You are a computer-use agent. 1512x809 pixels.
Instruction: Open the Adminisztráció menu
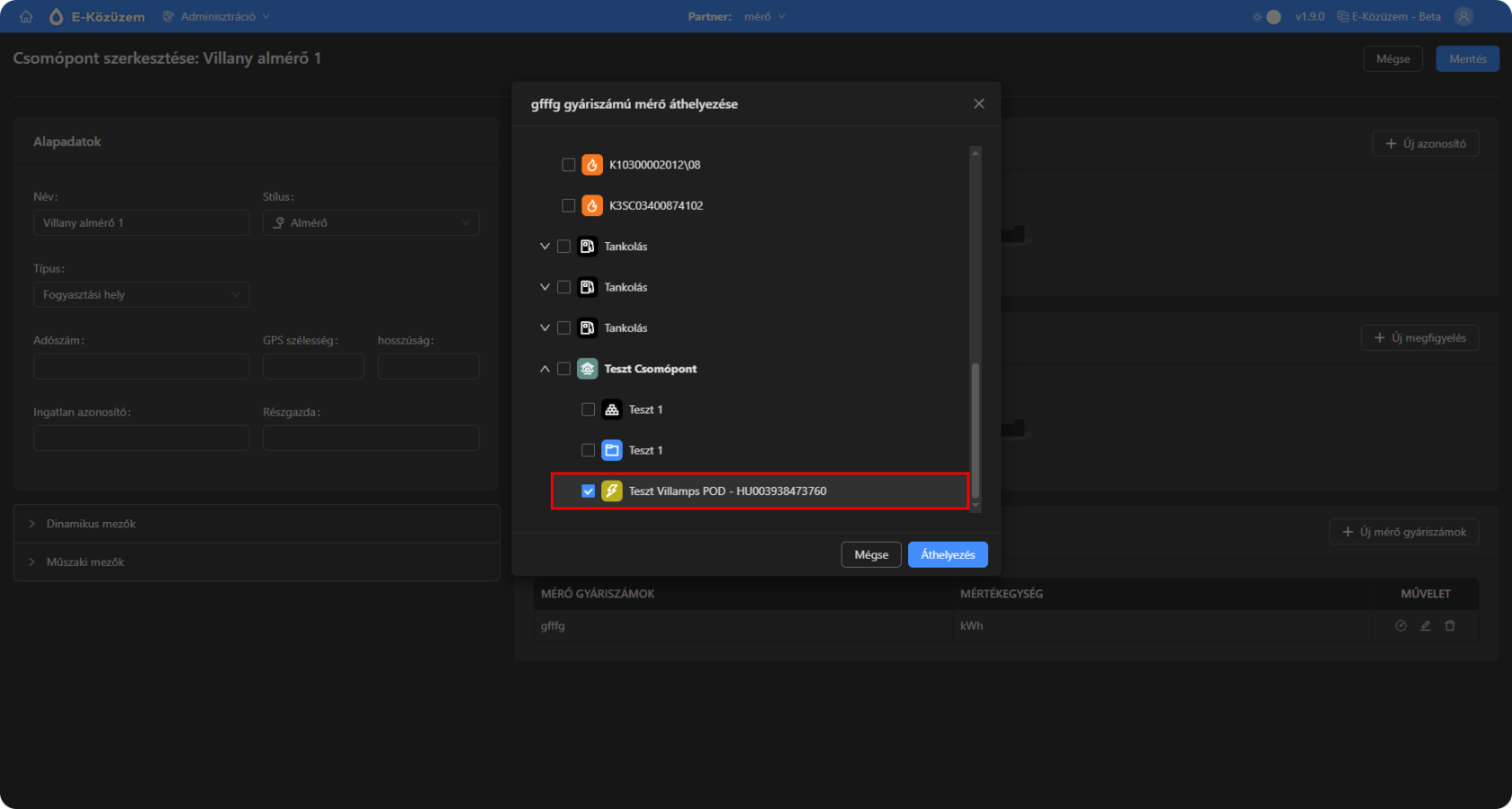[217, 16]
